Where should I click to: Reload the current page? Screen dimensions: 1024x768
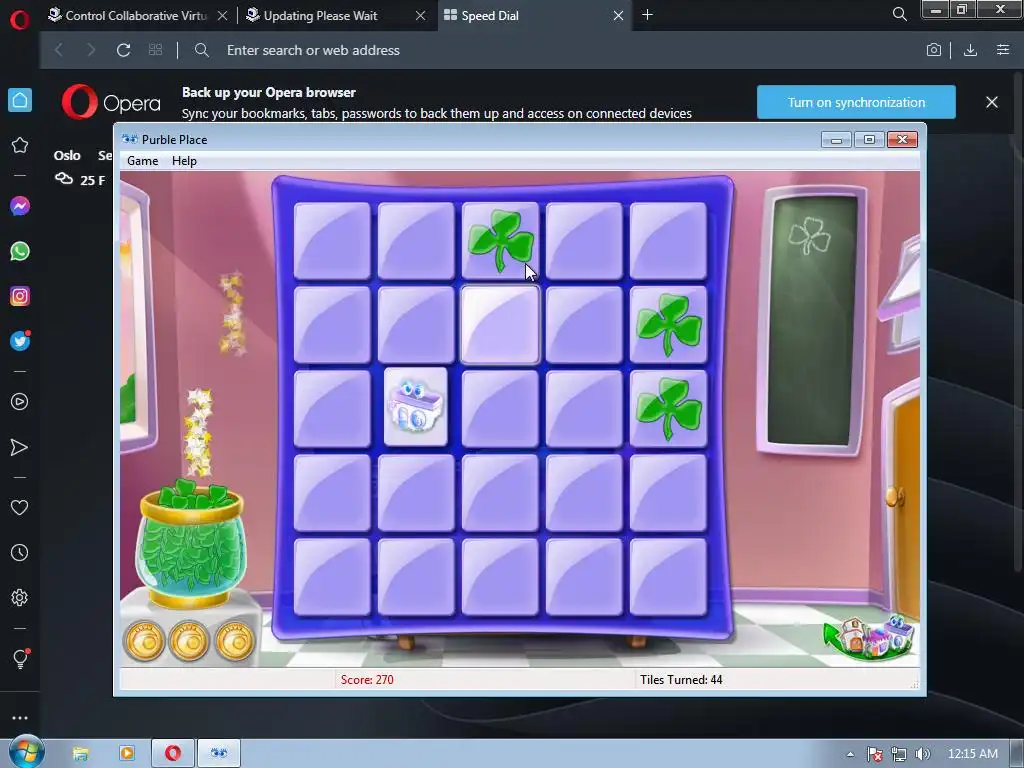point(123,50)
